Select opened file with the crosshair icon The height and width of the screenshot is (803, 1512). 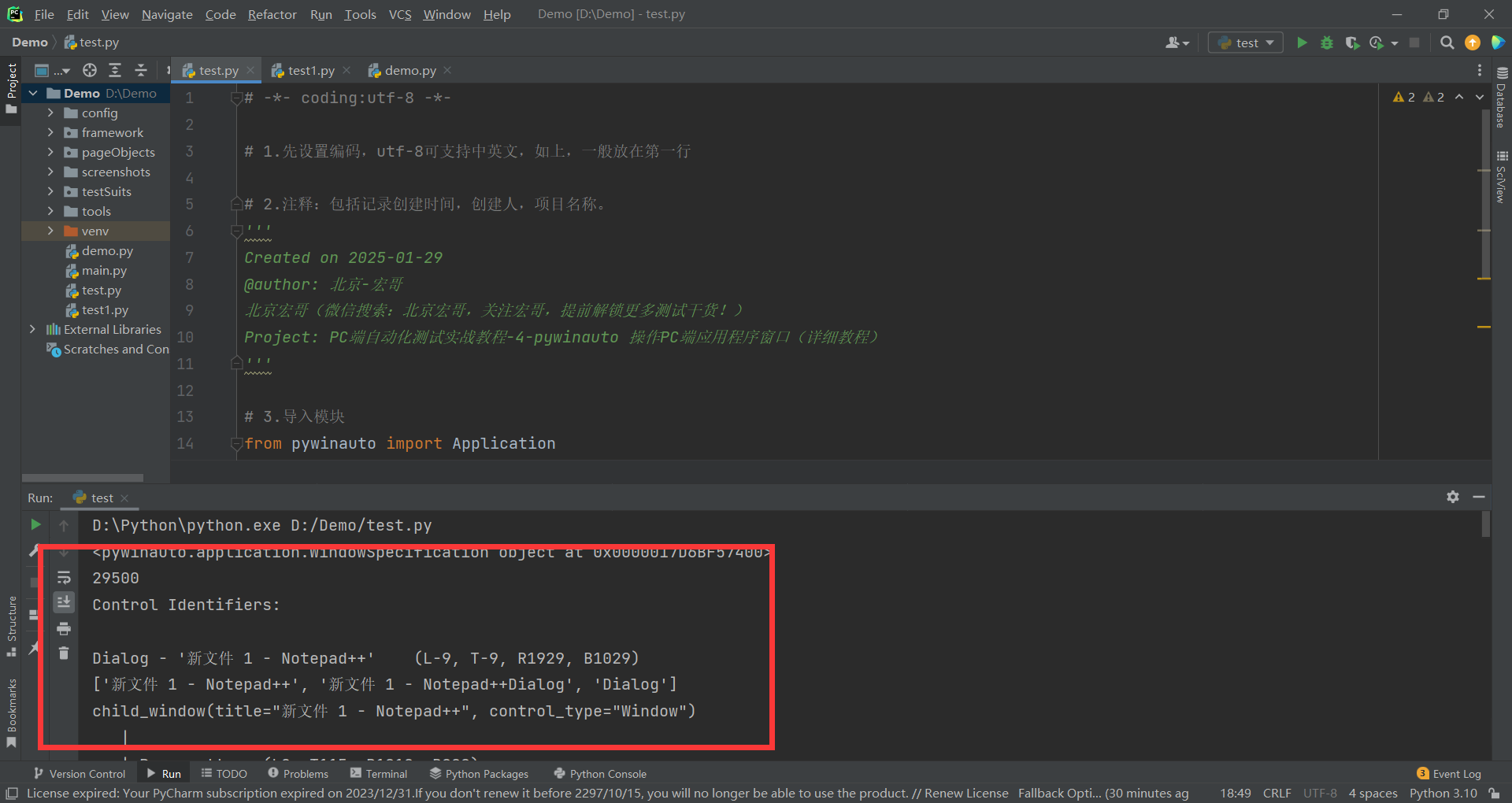(x=90, y=70)
